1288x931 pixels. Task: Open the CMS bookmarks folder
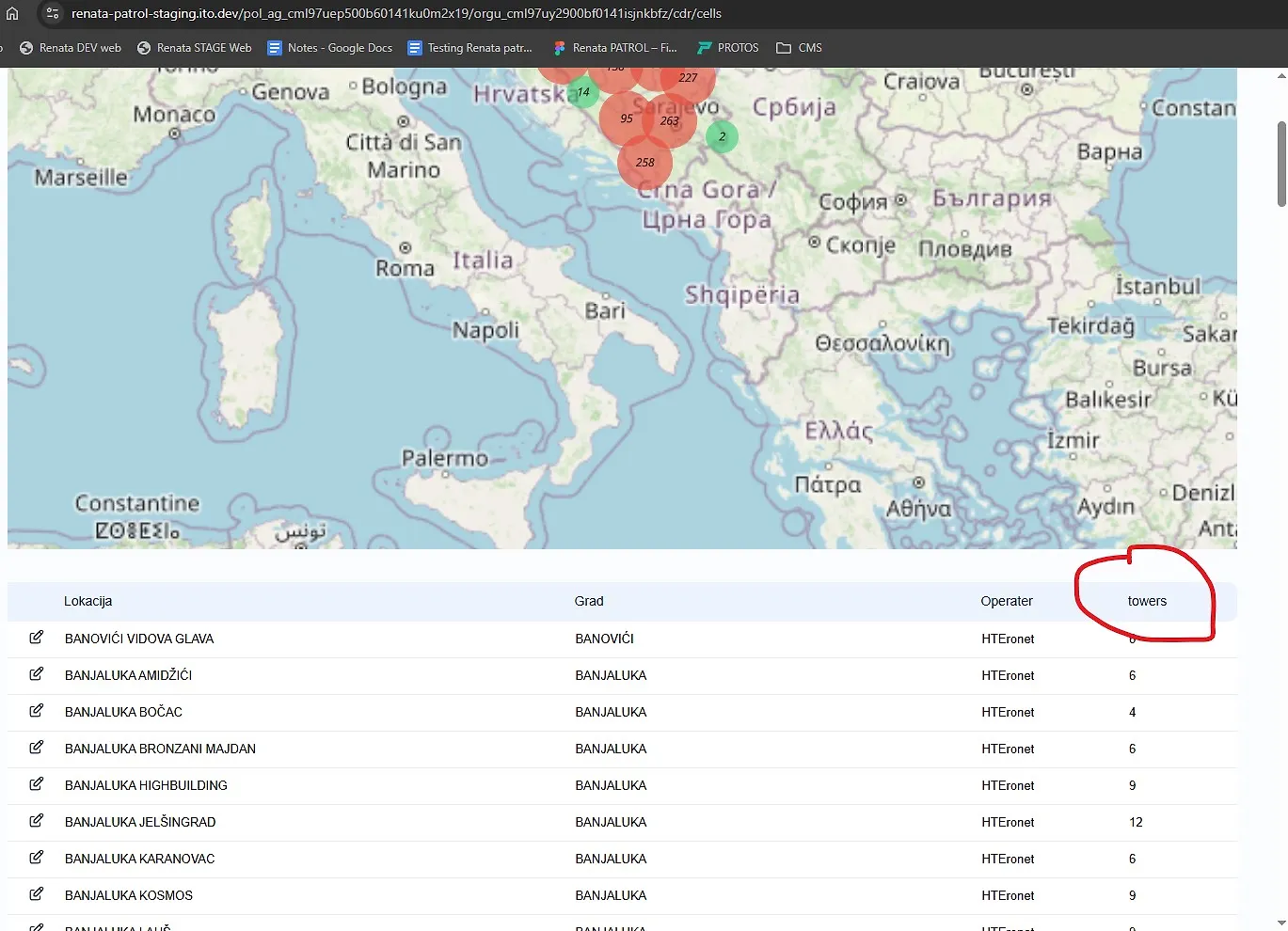point(799,48)
